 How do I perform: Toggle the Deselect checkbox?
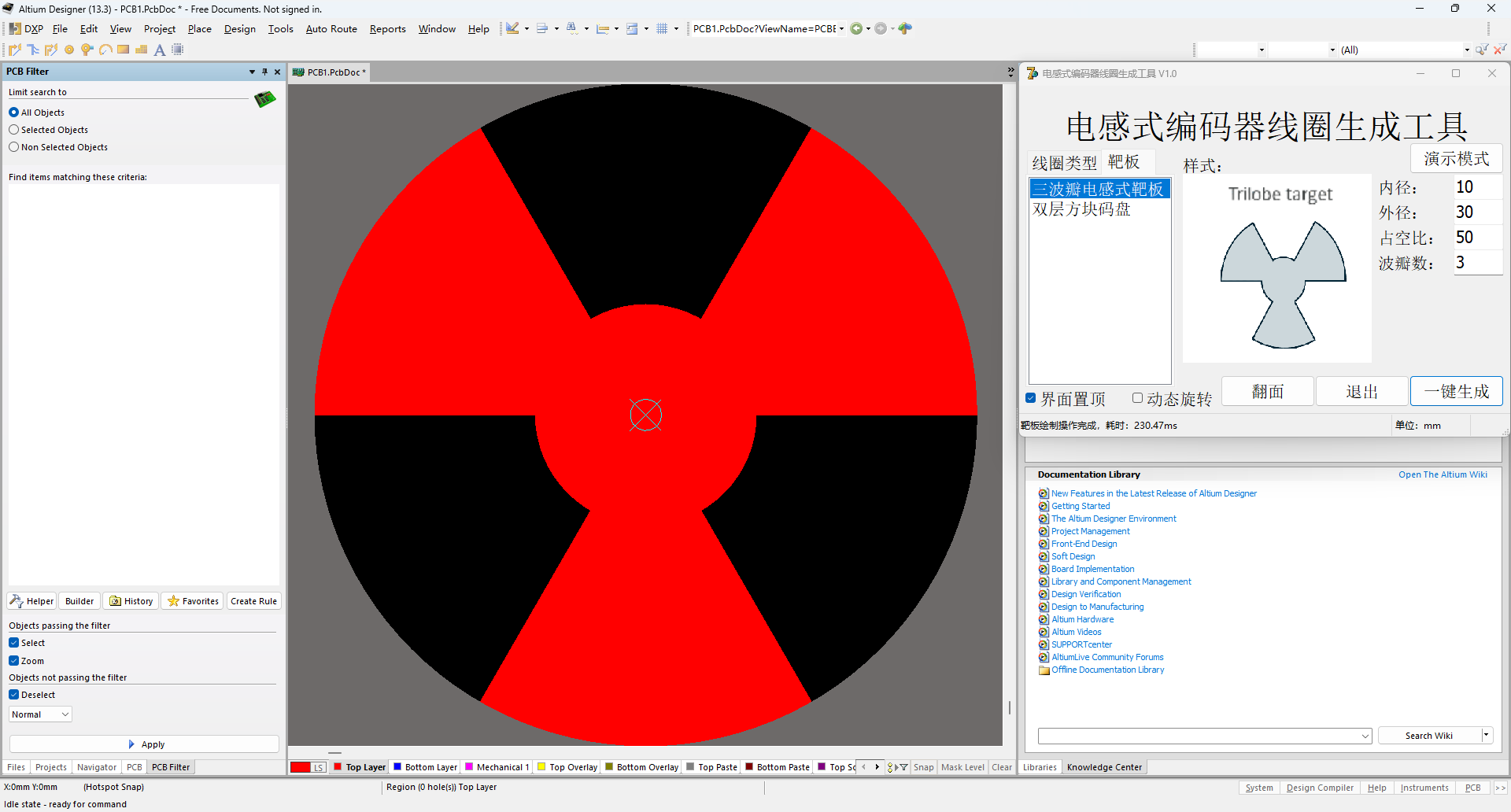pos(13,695)
